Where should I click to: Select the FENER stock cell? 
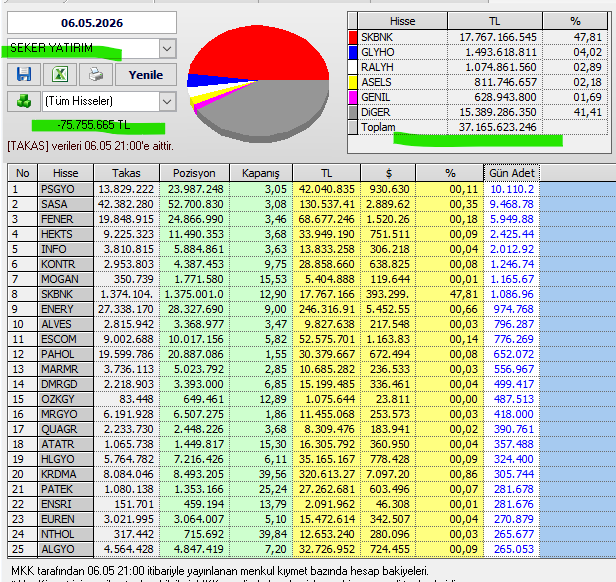click(x=66, y=219)
